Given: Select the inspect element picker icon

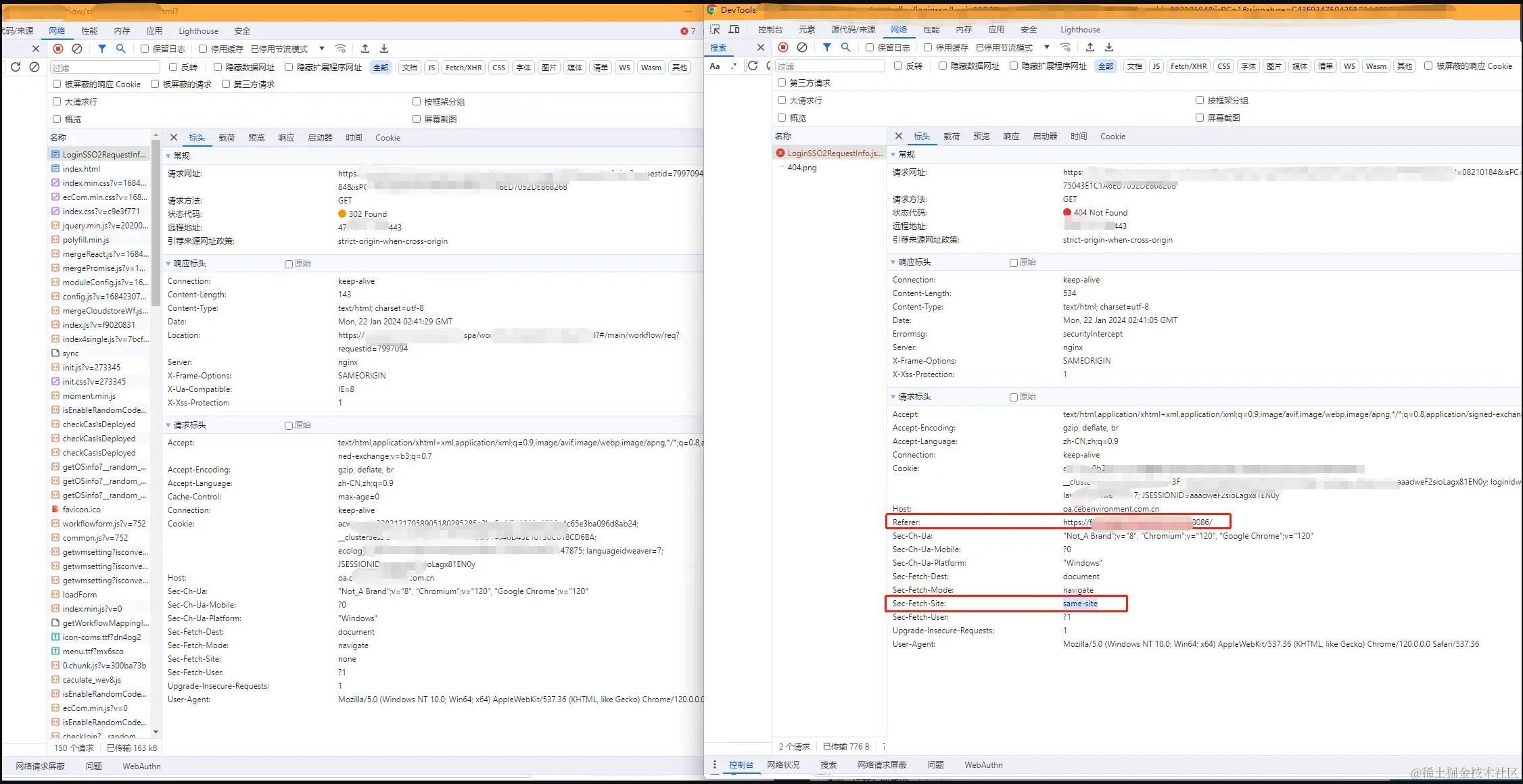Looking at the screenshot, I should tap(715, 29).
